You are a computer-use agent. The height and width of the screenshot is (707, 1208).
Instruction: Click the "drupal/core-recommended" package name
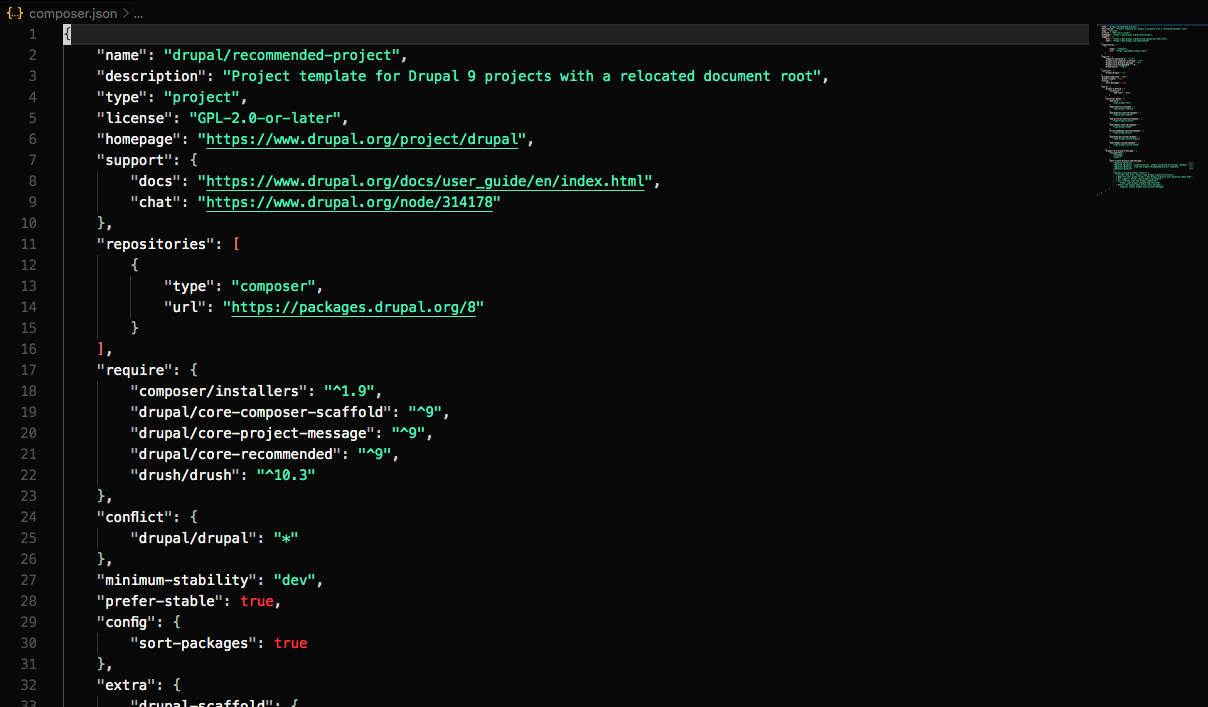pyautogui.click(x=235, y=454)
